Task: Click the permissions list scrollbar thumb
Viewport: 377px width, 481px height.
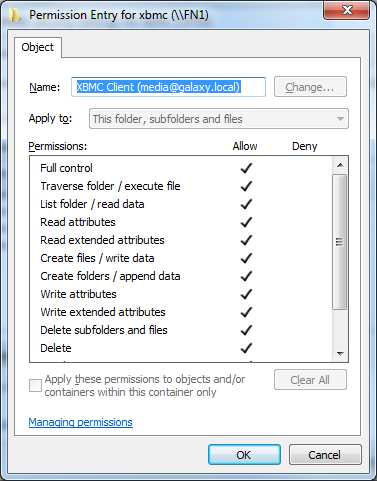Action: click(340, 242)
